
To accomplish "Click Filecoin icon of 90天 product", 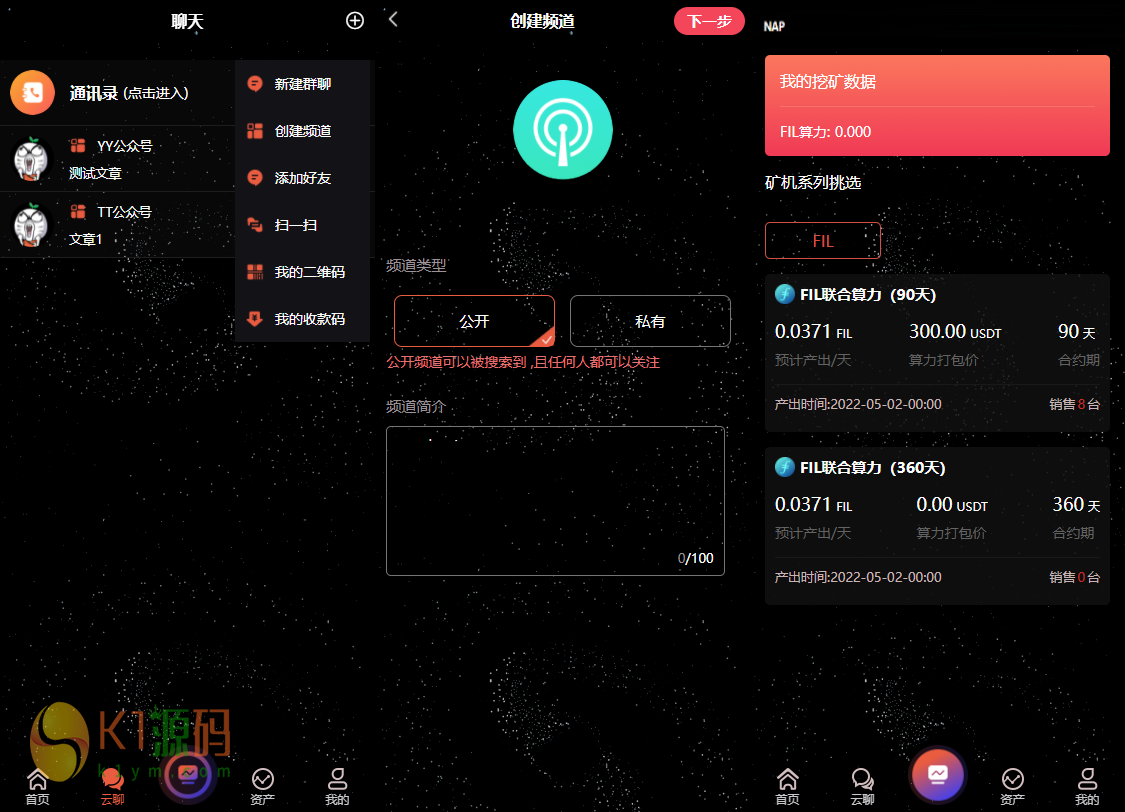I will click(785, 294).
